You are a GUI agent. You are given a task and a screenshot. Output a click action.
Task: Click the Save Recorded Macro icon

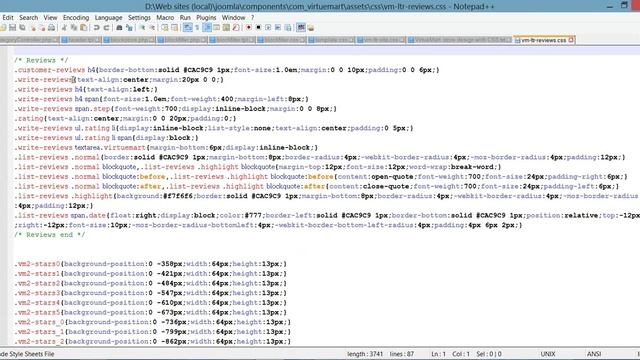pos(288,27)
